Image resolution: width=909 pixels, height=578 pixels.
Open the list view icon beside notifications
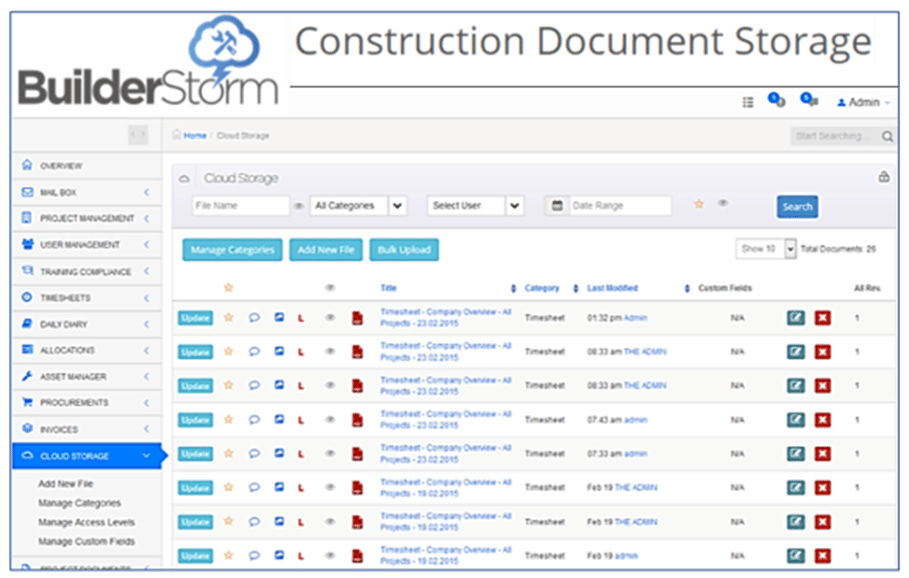click(x=748, y=102)
